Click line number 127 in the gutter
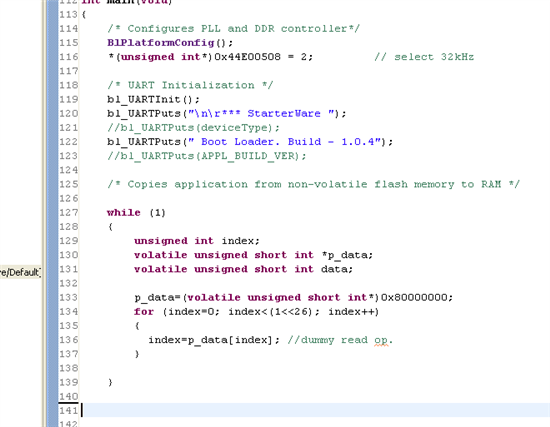550x427 pixels. (x=68, y=213)
